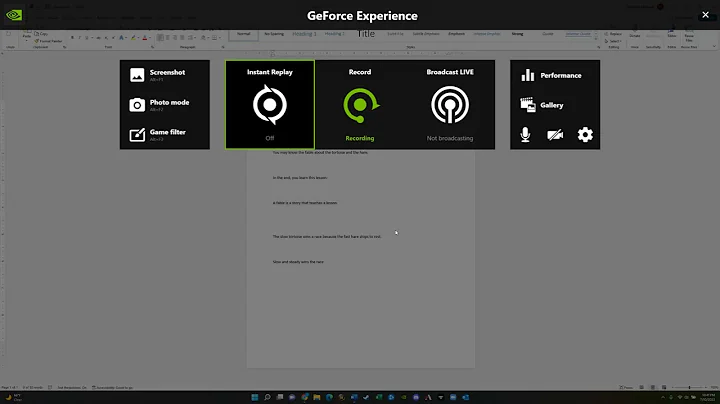Click the green Record icon
720x404 pixels.
pyautogui.click(x=360, y=105)
